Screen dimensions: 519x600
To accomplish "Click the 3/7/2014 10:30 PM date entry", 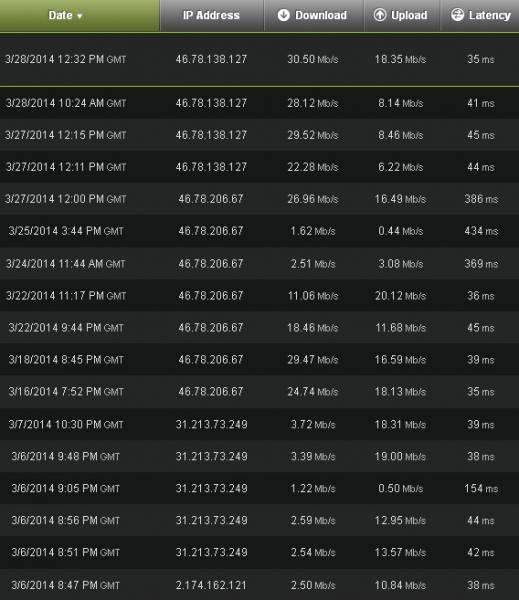I will pos(66,424).
